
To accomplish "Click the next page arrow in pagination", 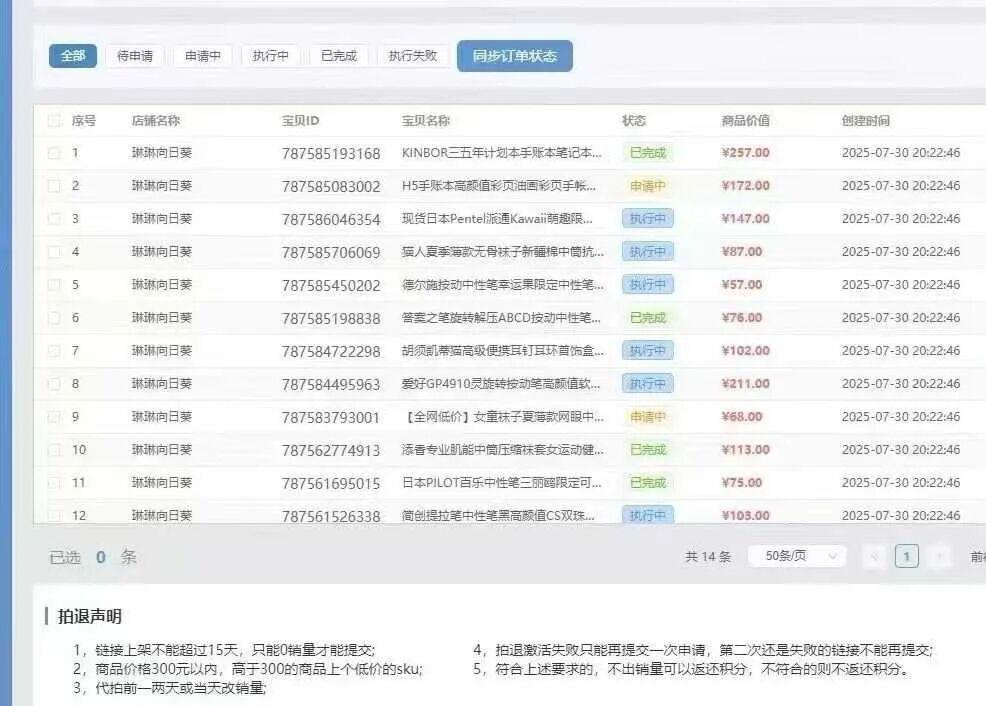I will pos(939,557).
